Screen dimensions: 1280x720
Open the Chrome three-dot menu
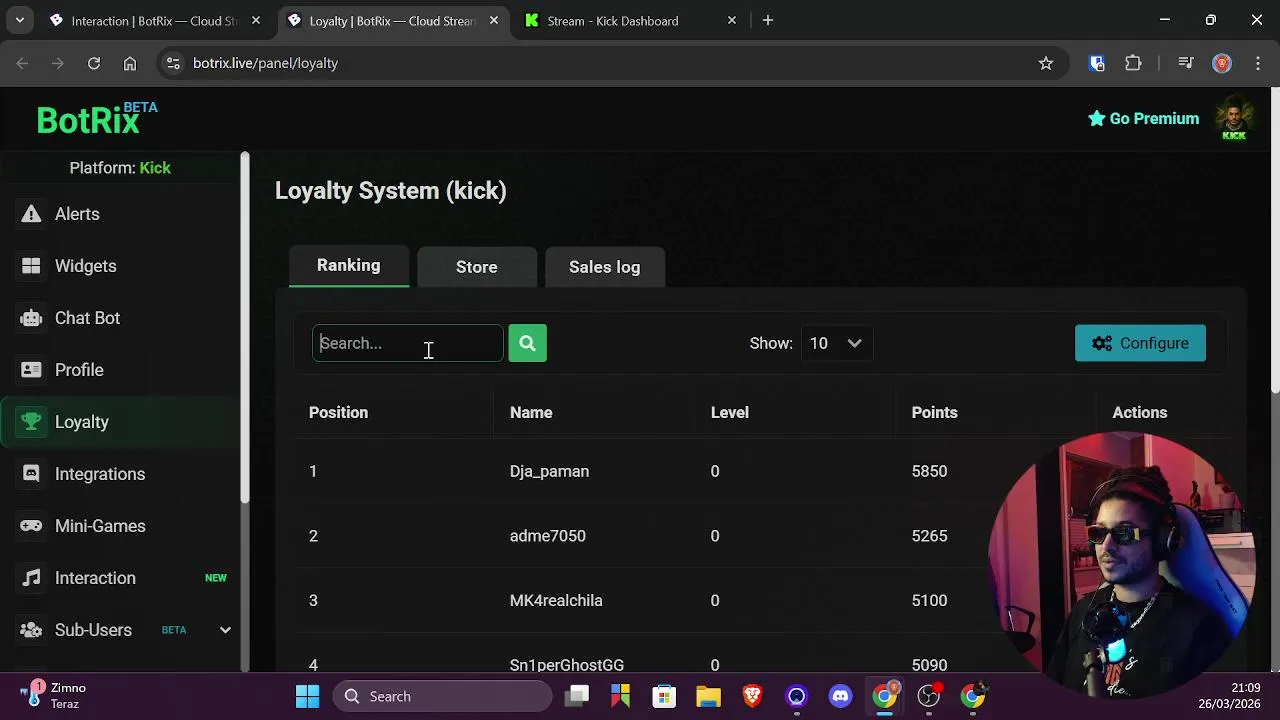pyautogui.click(x=1257, y=63)
